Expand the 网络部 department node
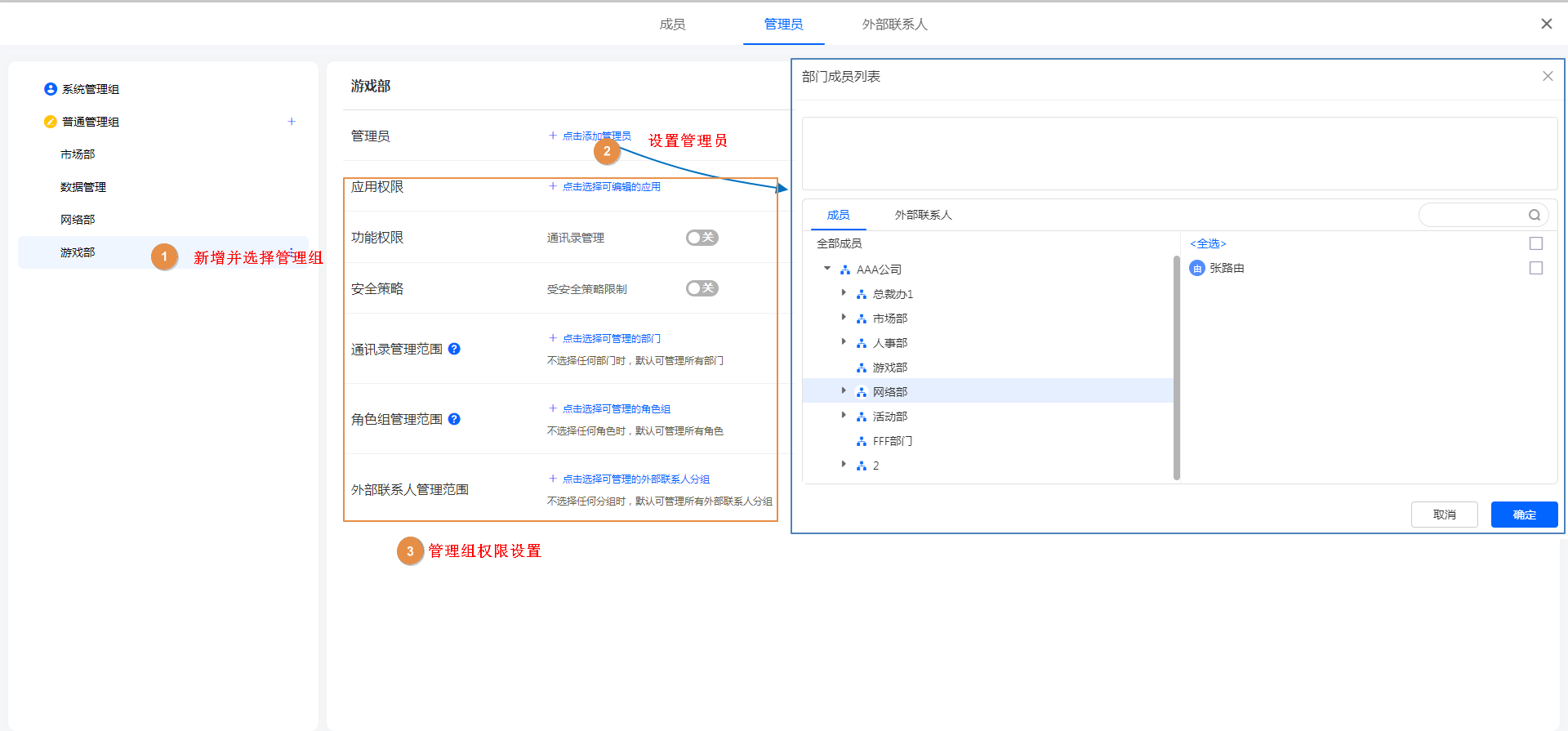This screenshot has height=731, width=1568. pyautogui.click(x=844, y=391)
